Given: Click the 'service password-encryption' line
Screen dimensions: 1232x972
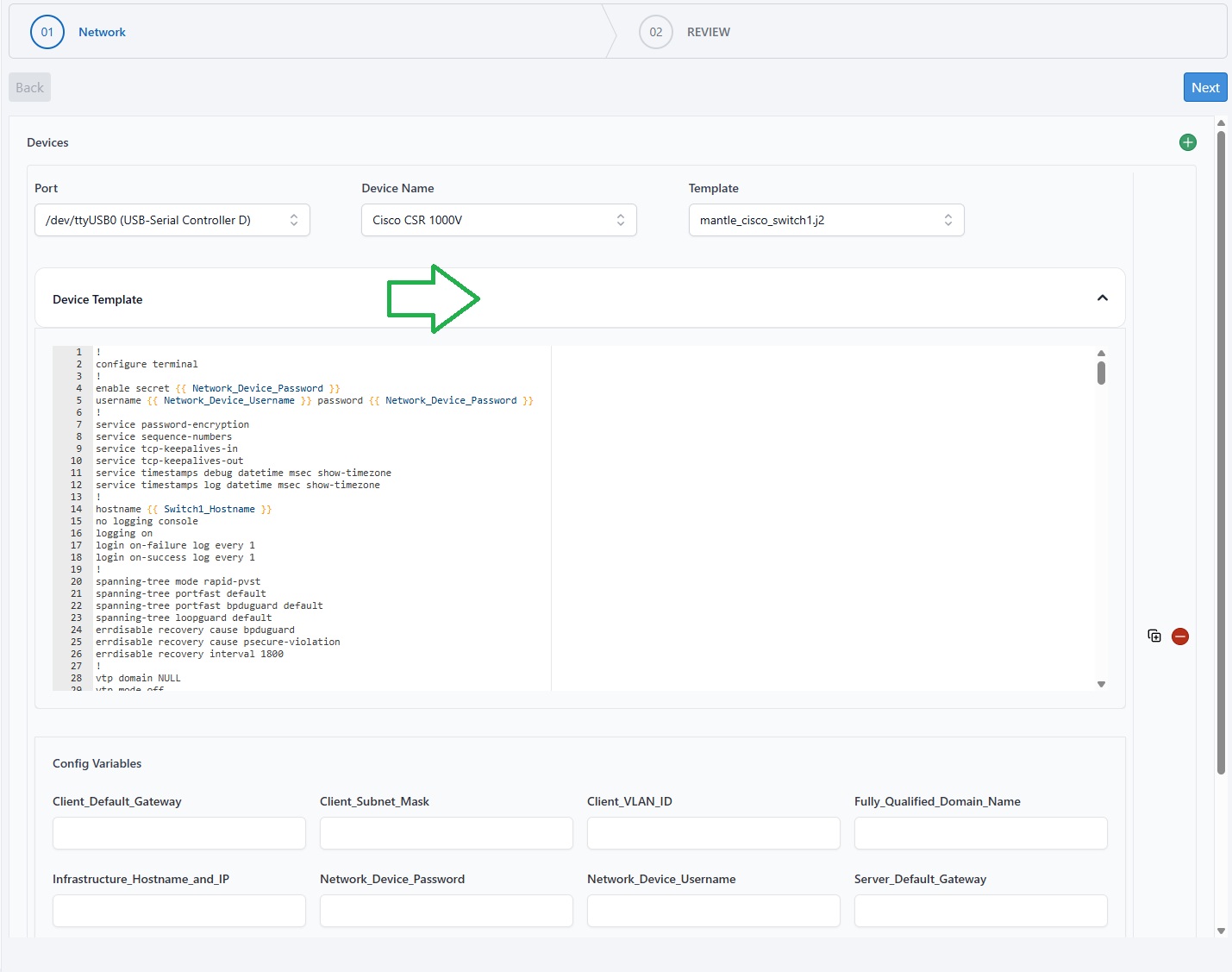Looking at the screenshot, I should pos(172,424).
